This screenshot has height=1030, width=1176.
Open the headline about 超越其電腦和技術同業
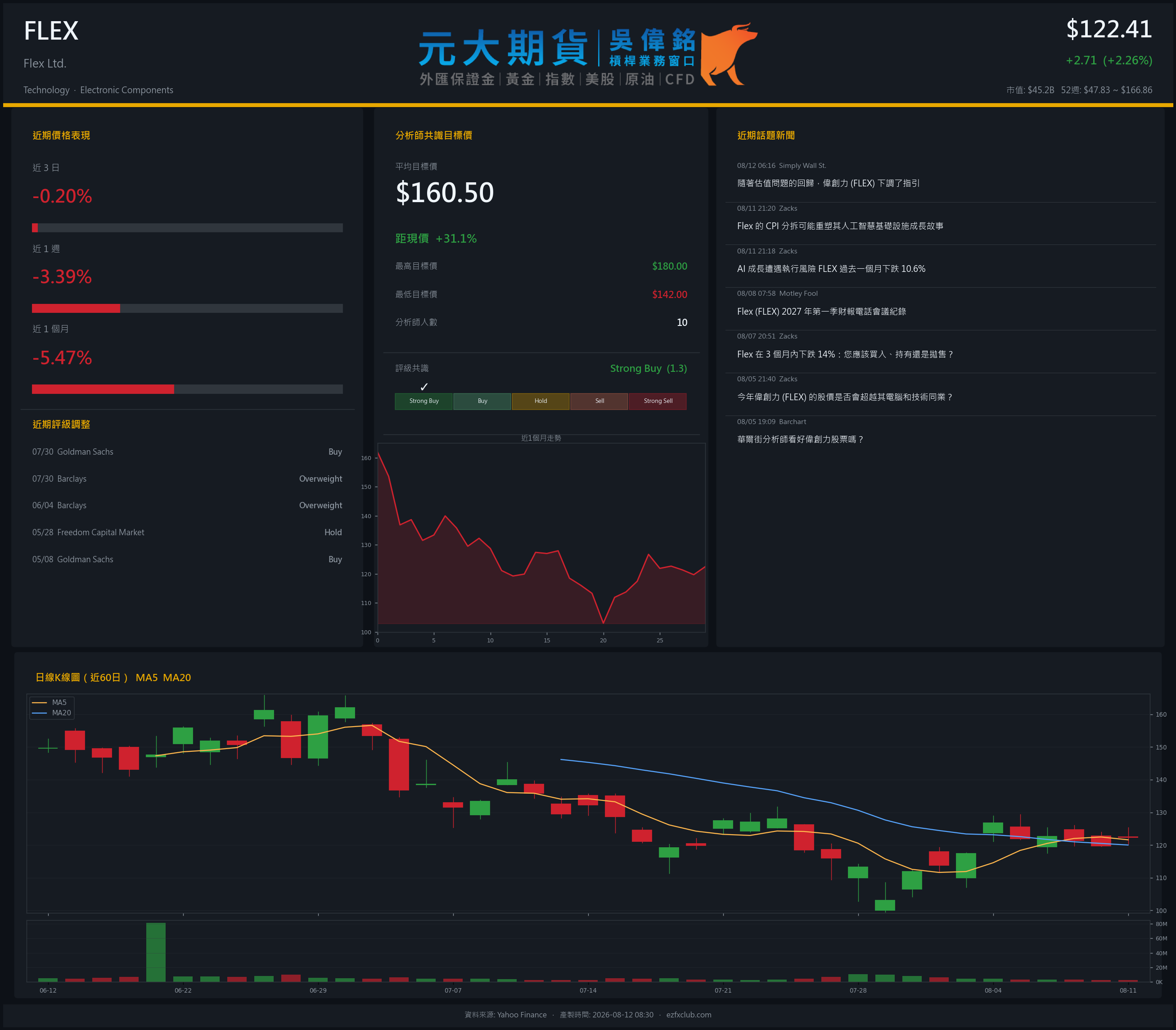pos(844,397)
